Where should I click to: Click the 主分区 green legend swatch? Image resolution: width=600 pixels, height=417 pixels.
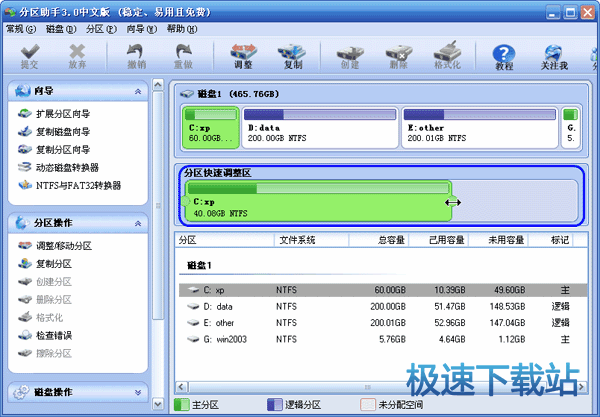182,405
